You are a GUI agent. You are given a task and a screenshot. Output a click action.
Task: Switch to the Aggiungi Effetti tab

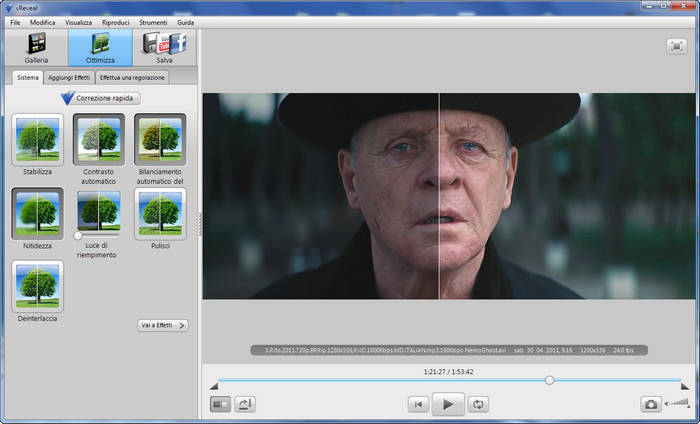(x=69, y=78)
